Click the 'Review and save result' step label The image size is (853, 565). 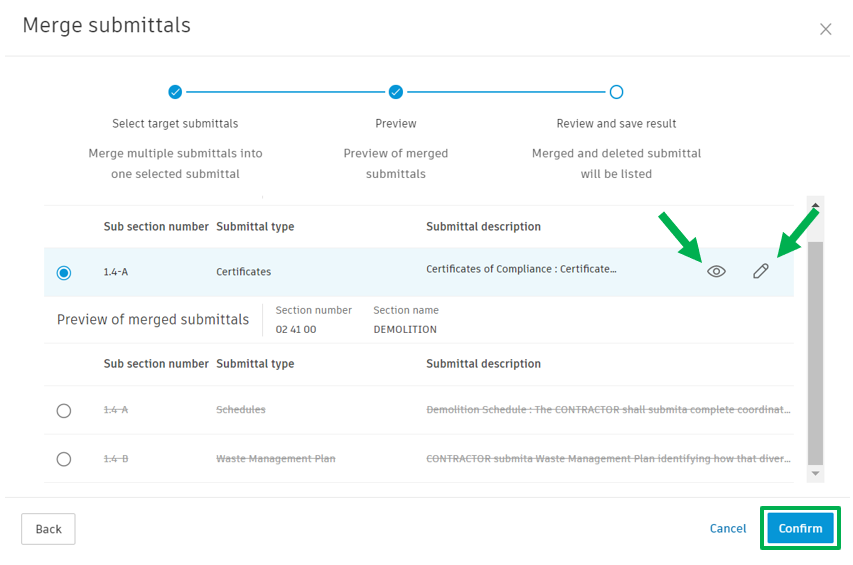(616, 123)
